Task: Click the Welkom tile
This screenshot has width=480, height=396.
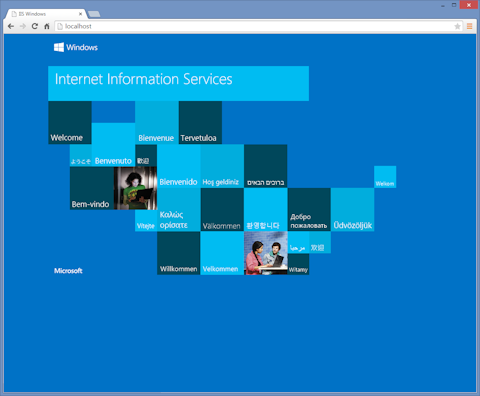Action: (x=385, y=177)
